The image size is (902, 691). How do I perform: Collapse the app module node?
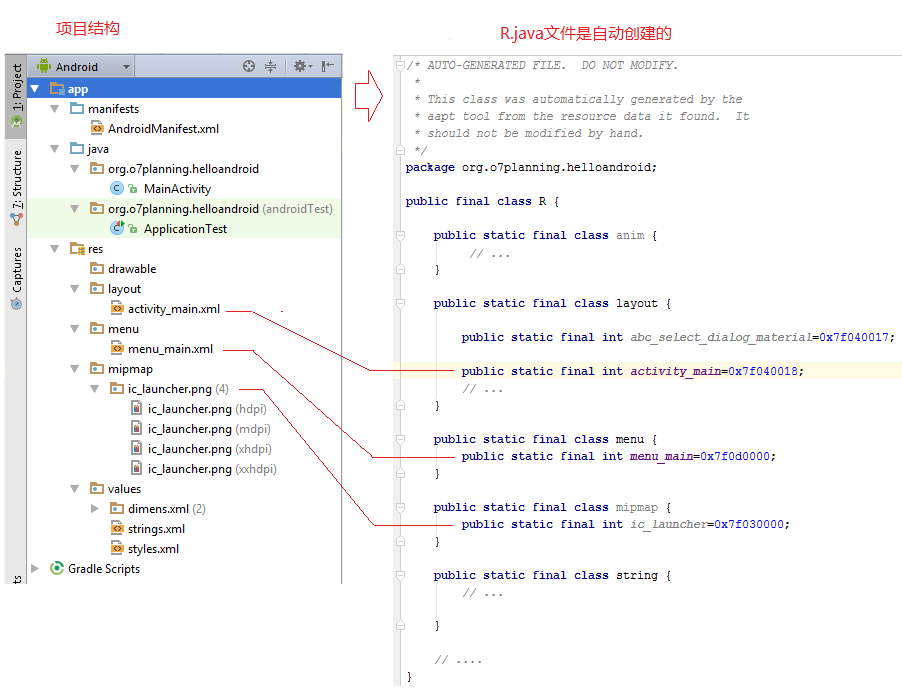(x=35, y=89)
